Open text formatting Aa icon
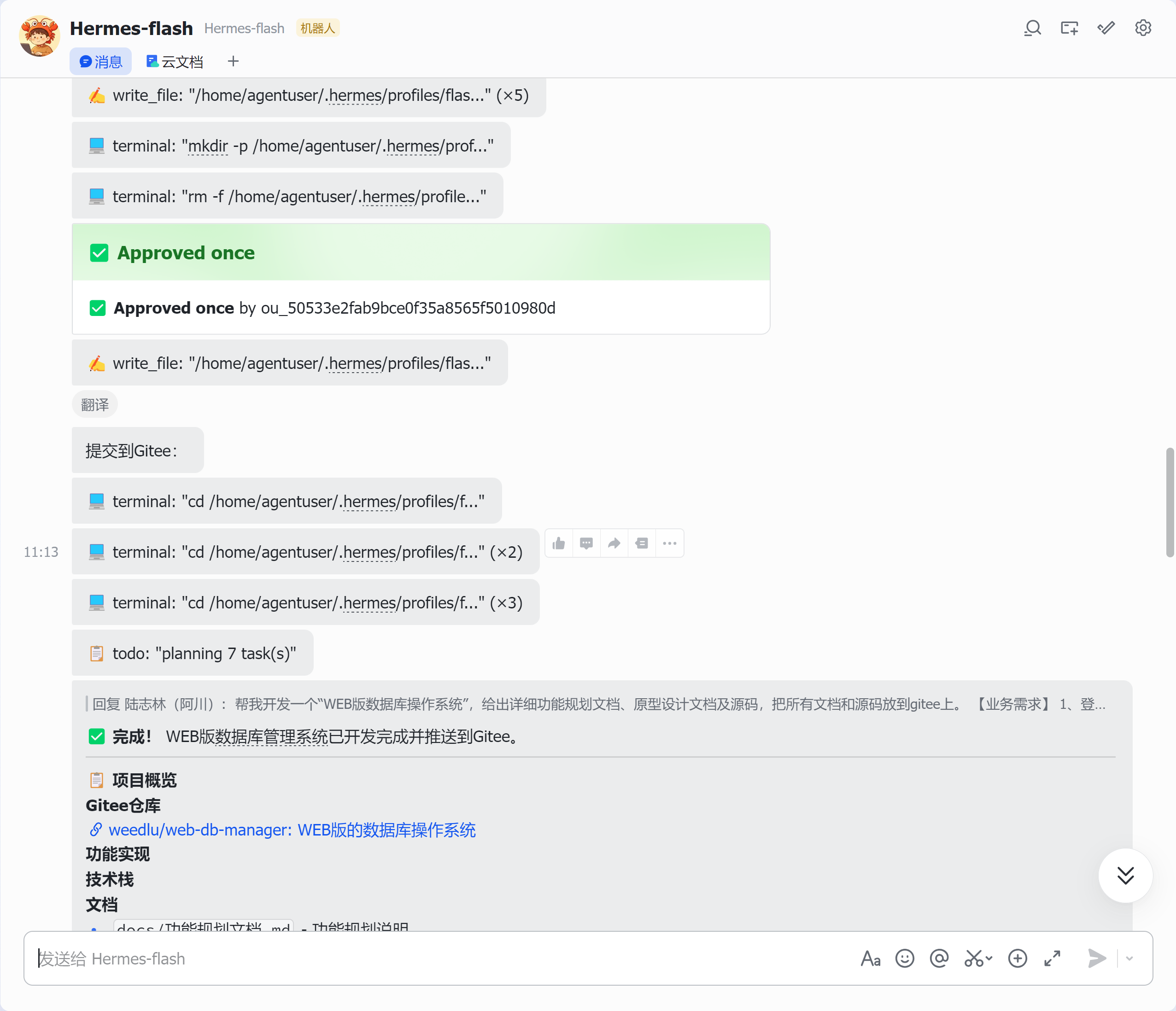 (871, 958)
